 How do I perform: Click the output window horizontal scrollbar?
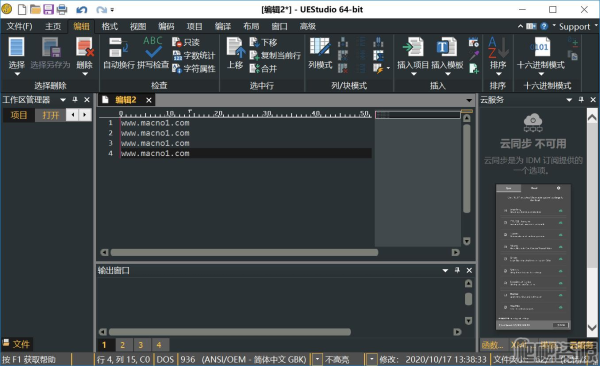(x=230, y=332)
